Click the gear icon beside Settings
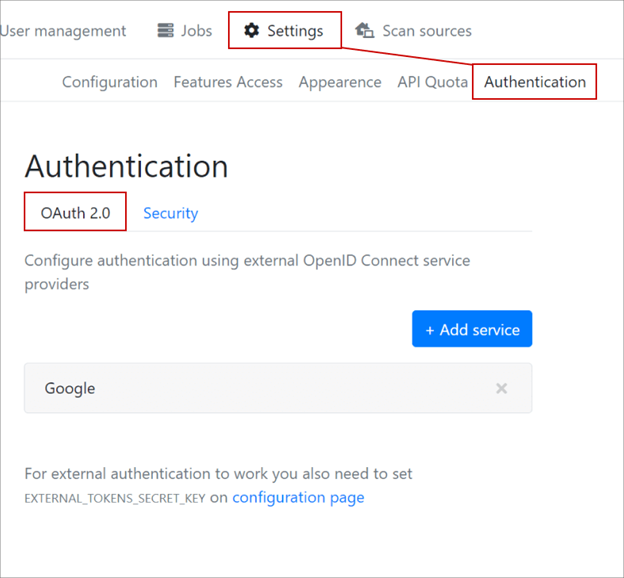Viewport: 624px width, 578px height. (252, 31)
